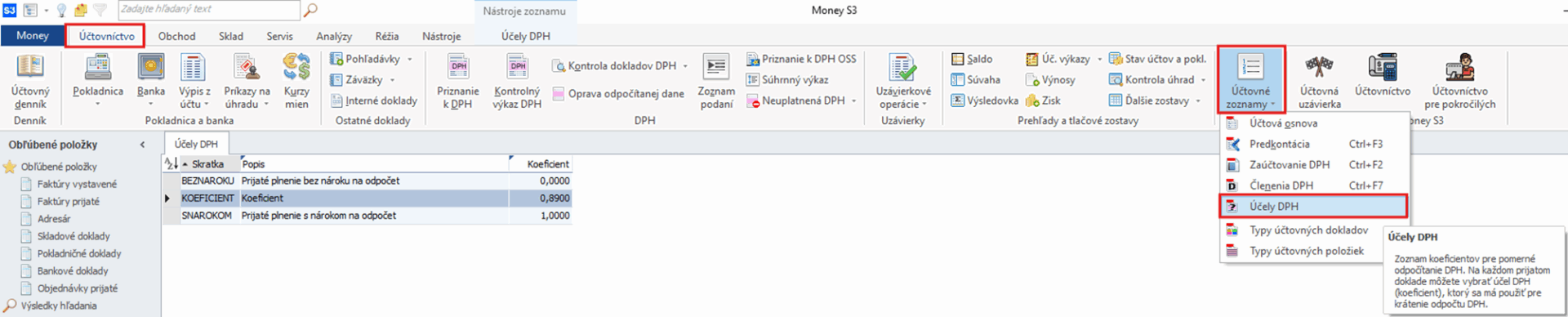Image resolution: width=1568 pixels, height=317 pixels.
Task: Open Adresár in favorites
Action: (54, 219)
